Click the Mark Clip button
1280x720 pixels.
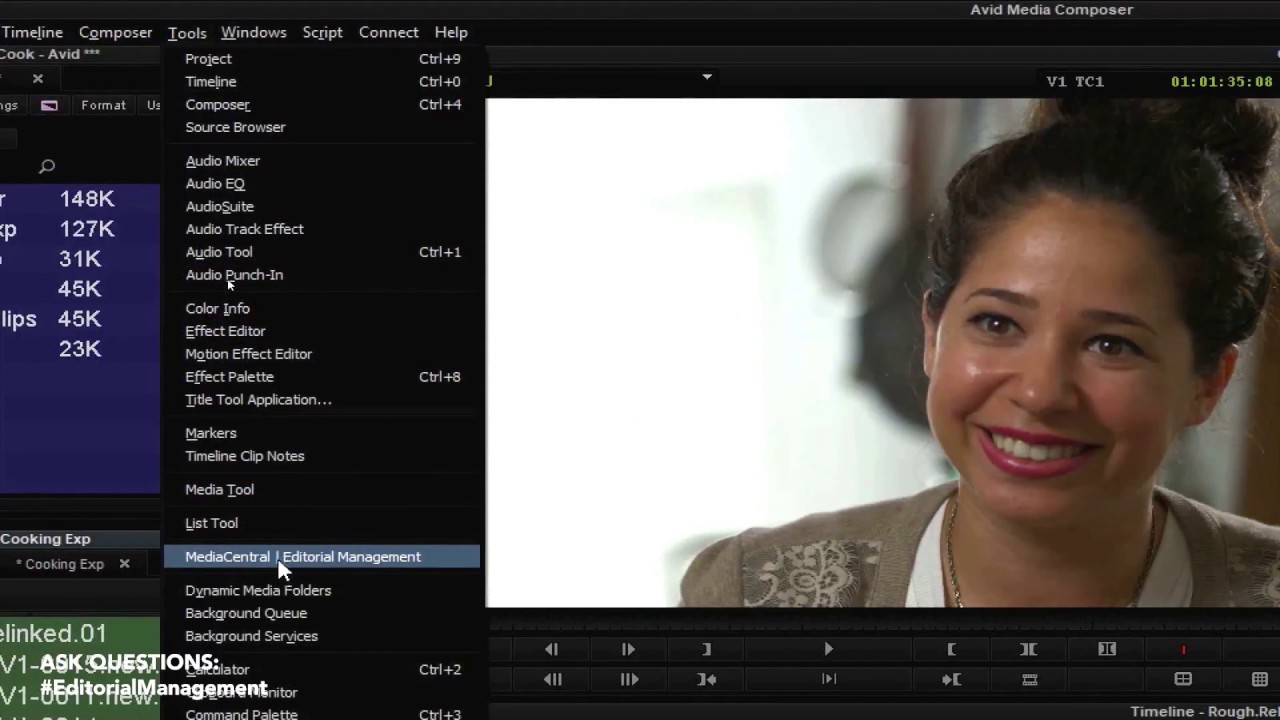click(x=1028, y=649)
